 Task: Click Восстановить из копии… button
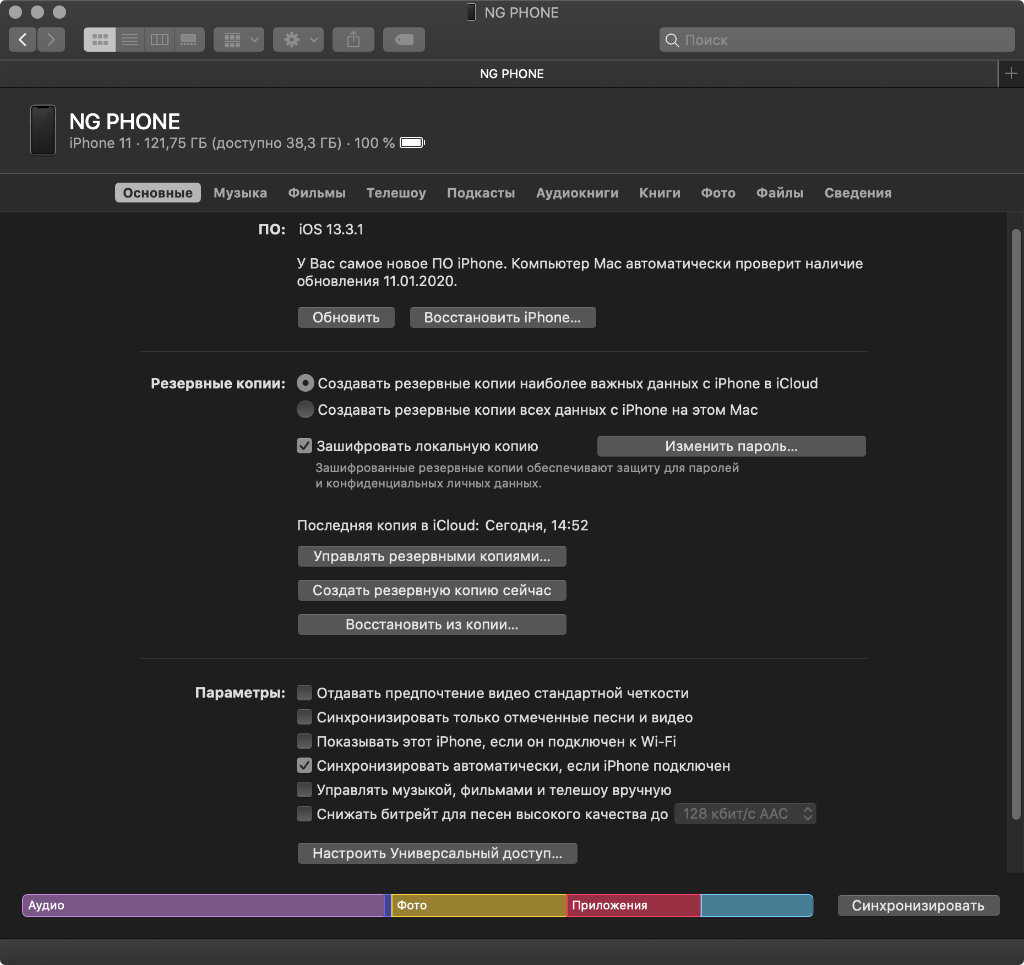[x=432, y=624]
